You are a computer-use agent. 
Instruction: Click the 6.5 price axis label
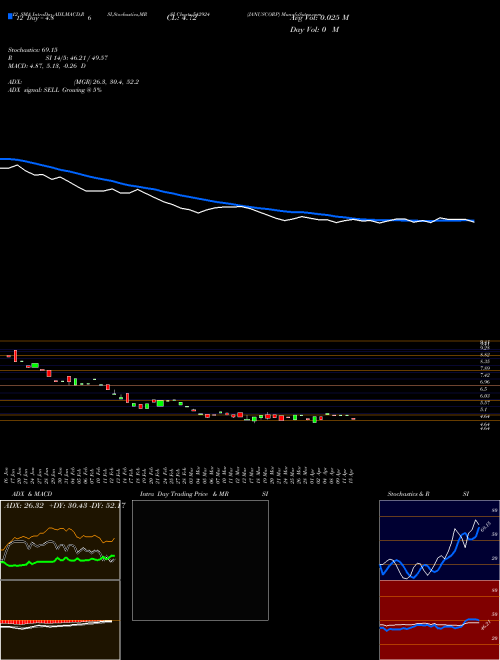483,389
